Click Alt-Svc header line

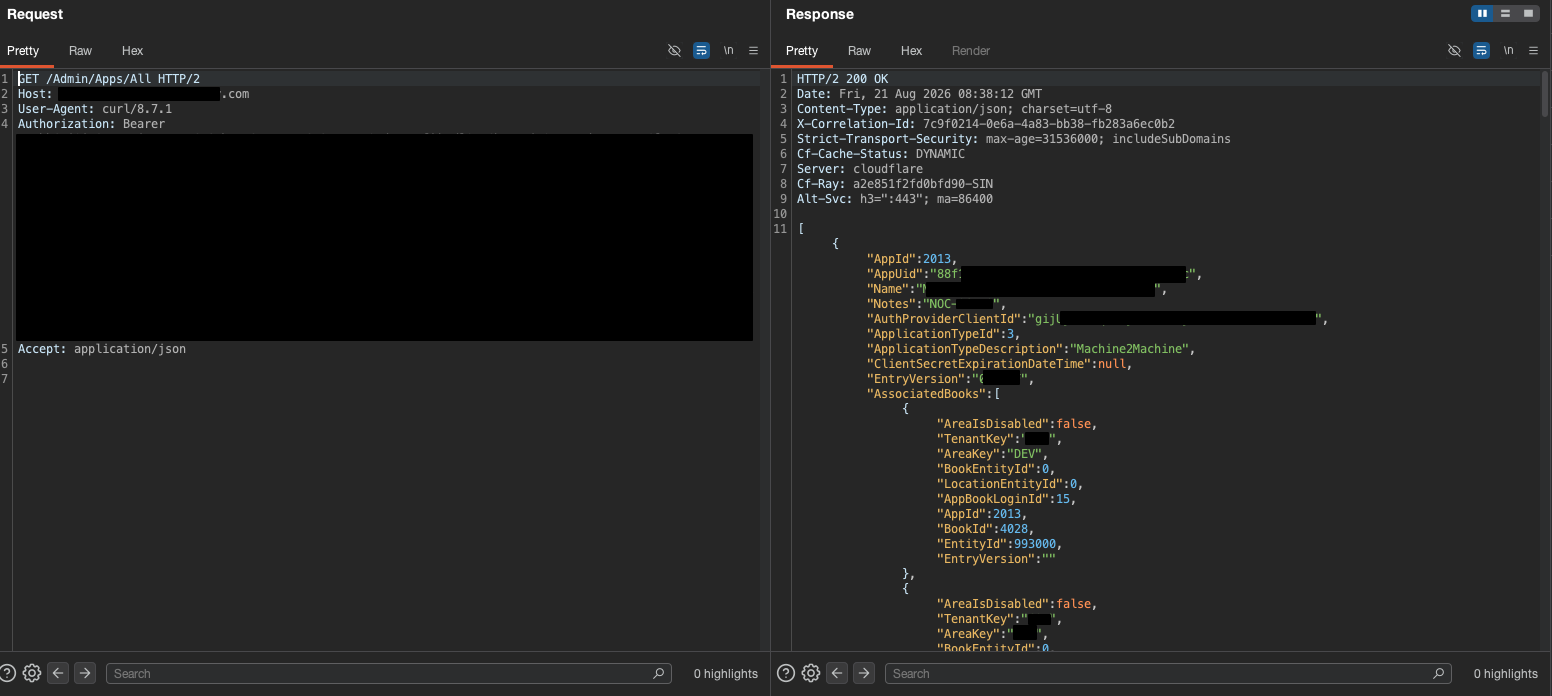coord(895,199)
